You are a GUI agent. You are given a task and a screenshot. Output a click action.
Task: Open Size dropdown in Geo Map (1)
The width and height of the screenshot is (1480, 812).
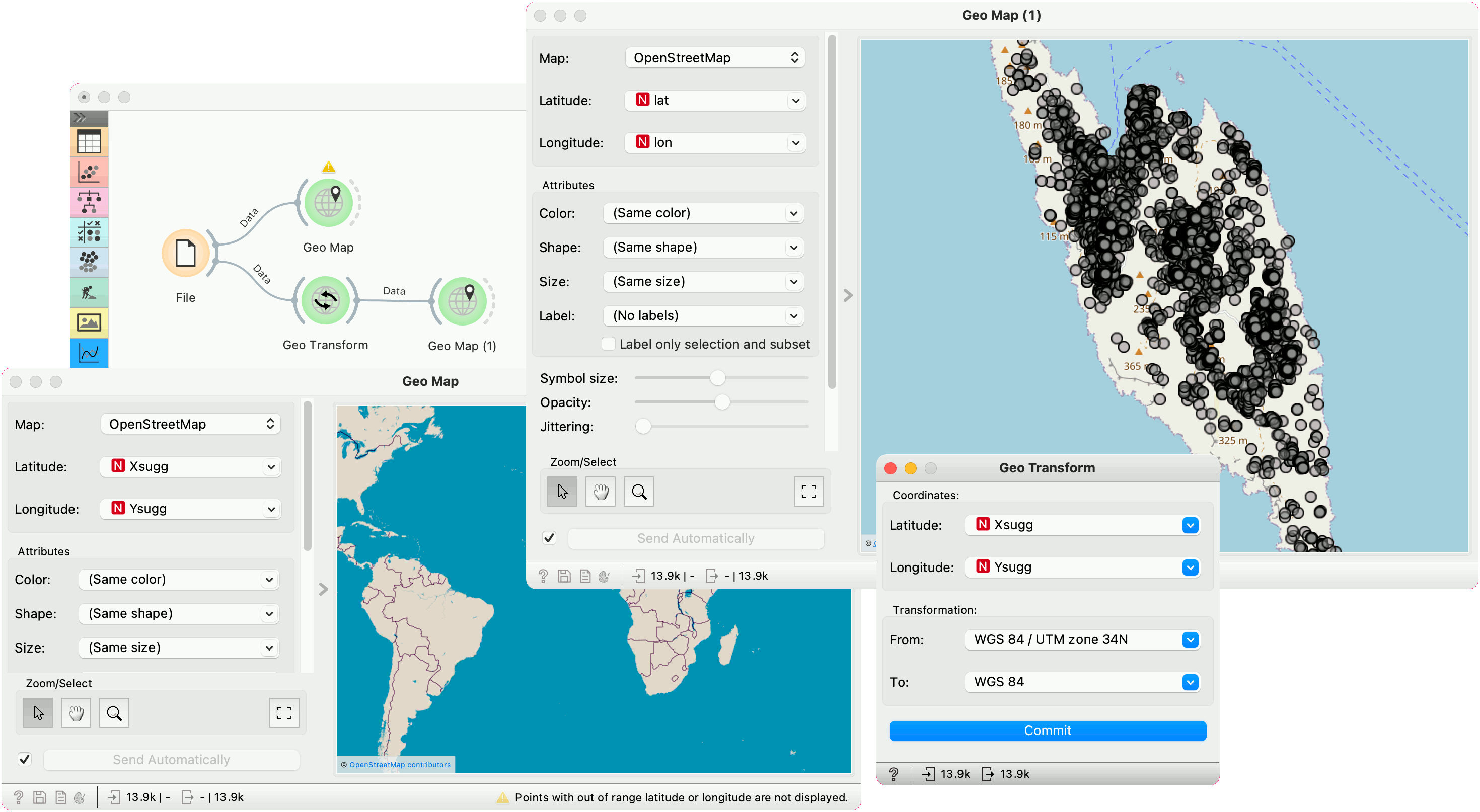pos(703,281)
